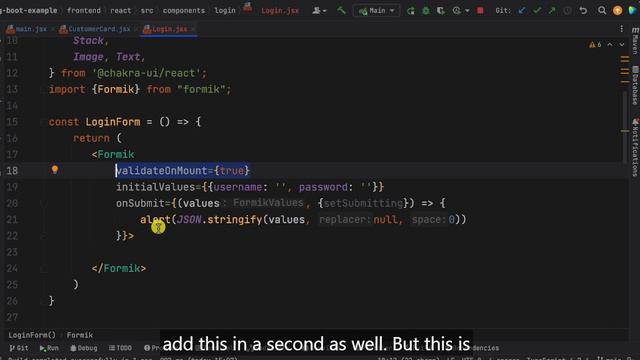This screenshot has height=360, width=640.
Task: Open Search Everywhere magnifier
Action: click(602, 11)
